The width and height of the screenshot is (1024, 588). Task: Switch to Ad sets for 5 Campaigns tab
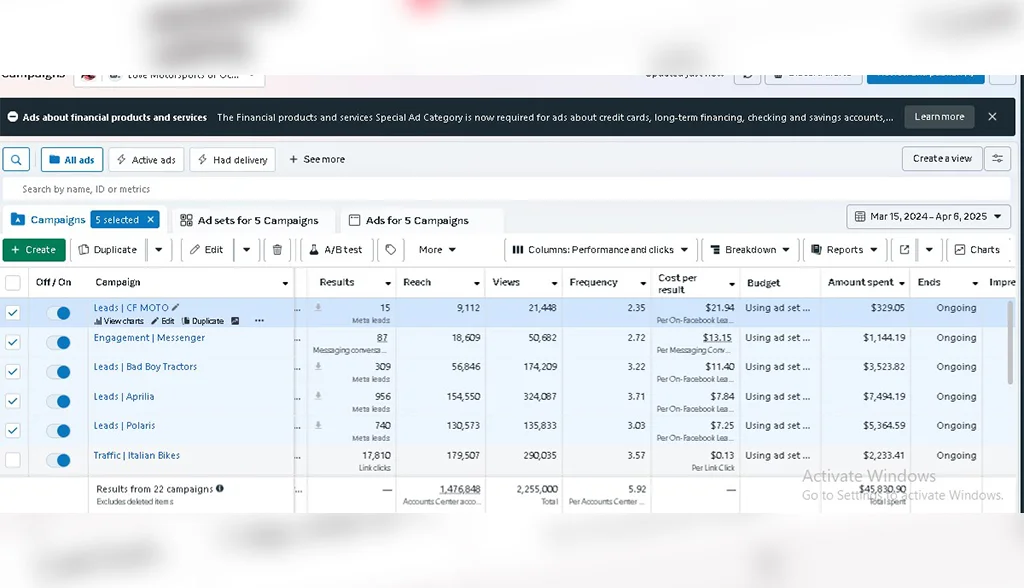tap(249, 221)
